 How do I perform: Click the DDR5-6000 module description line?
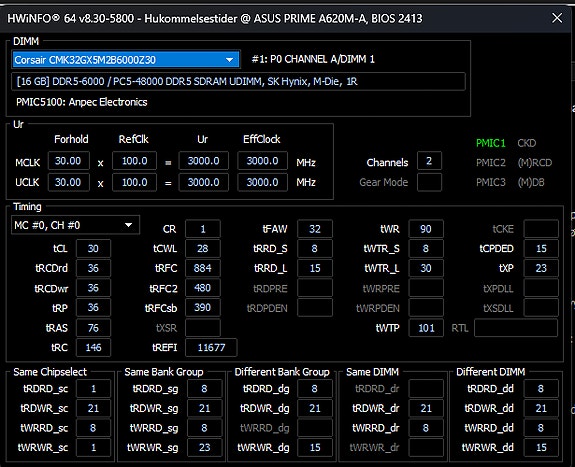tap(238, 81)
